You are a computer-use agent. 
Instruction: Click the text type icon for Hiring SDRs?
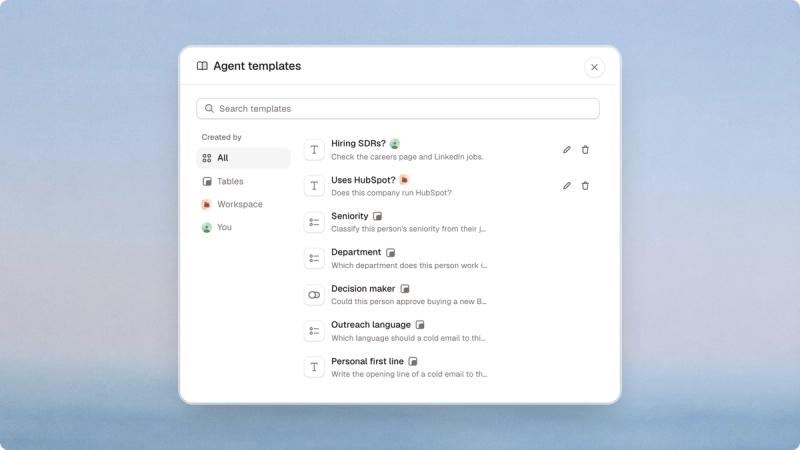[x=314, y=149]
